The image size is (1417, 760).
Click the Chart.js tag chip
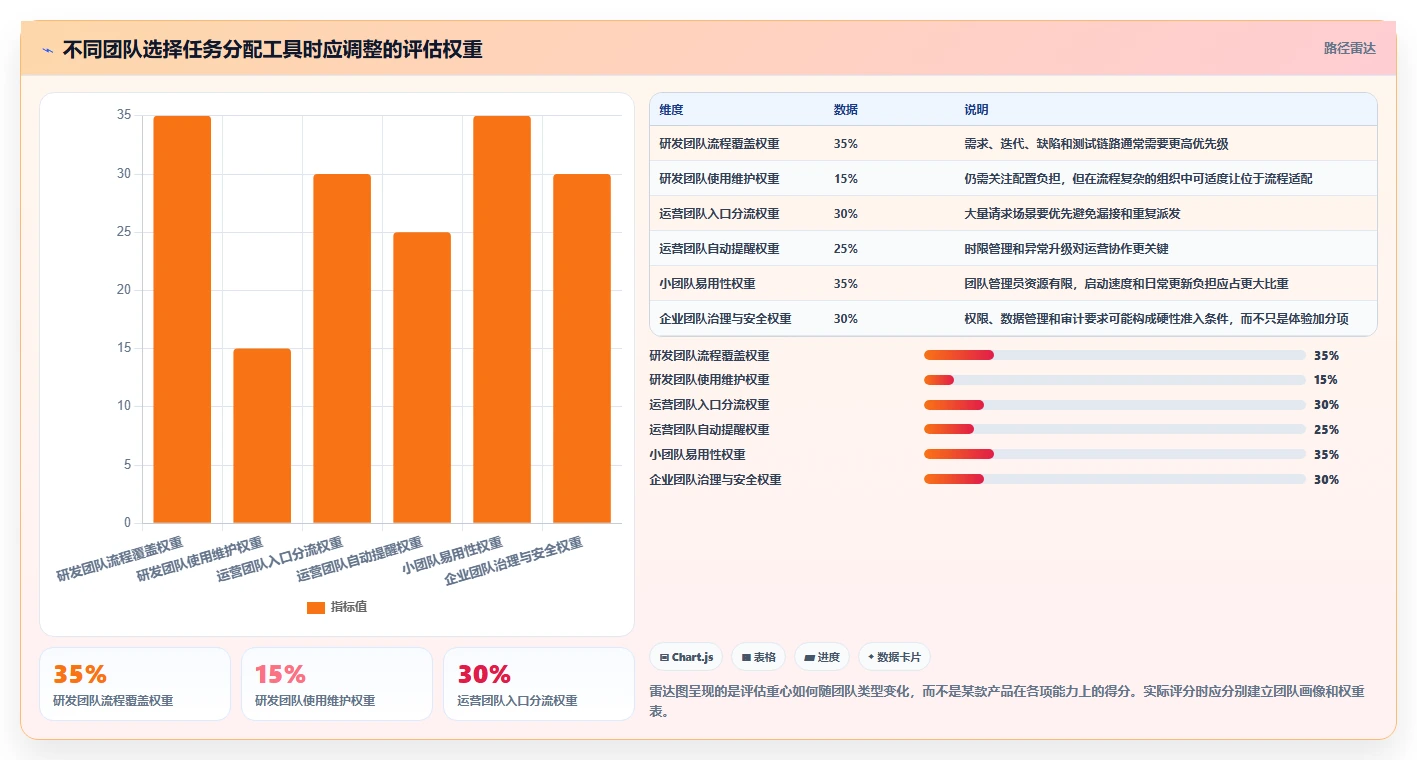(686, 657)
